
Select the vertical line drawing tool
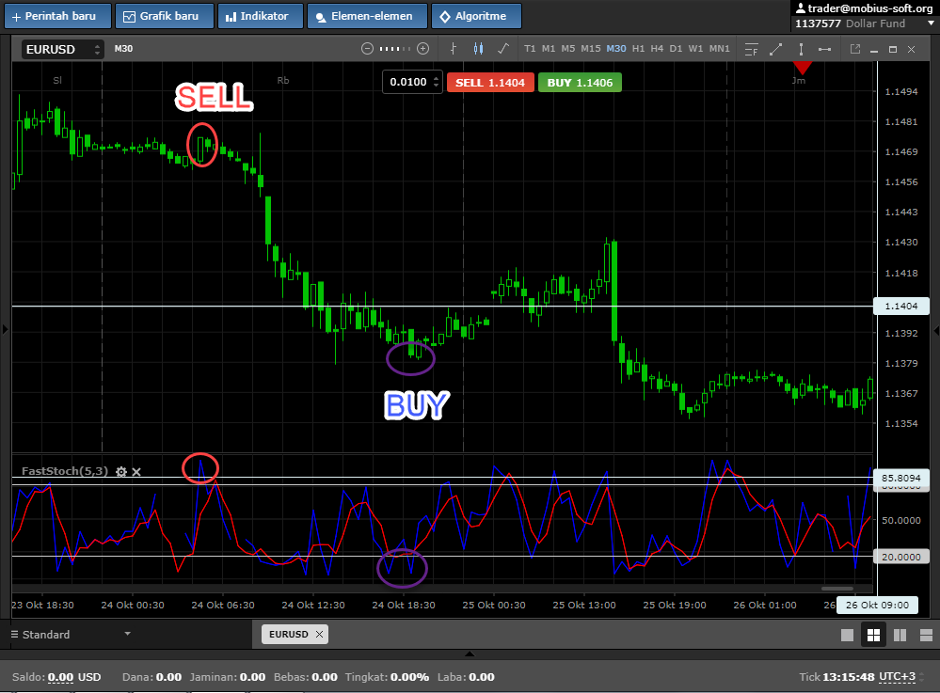(801, 49)
